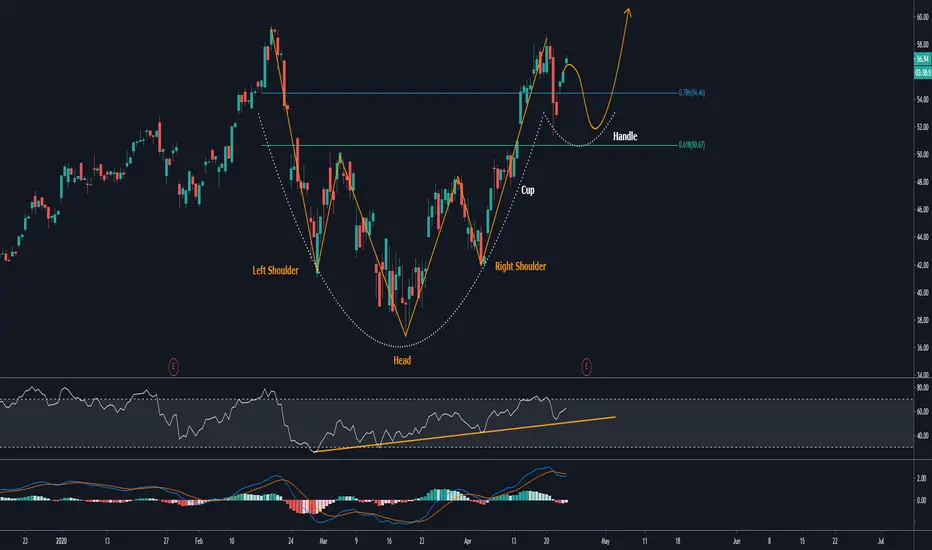Click the 0.618(50.67) Fibonacci level label
Screen dimensions: 932x550
(x=692, y=144)
